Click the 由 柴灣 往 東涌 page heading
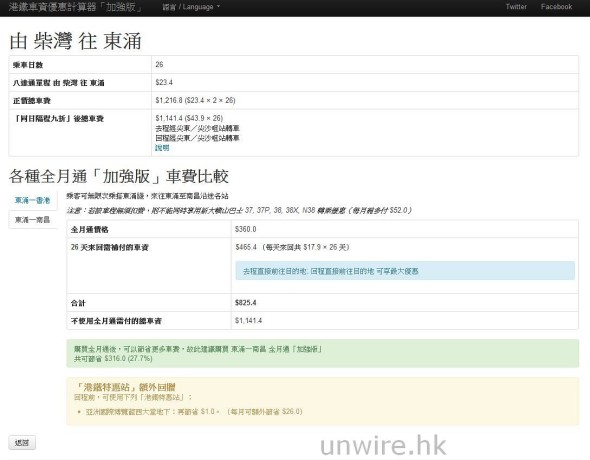 [76, 41]
